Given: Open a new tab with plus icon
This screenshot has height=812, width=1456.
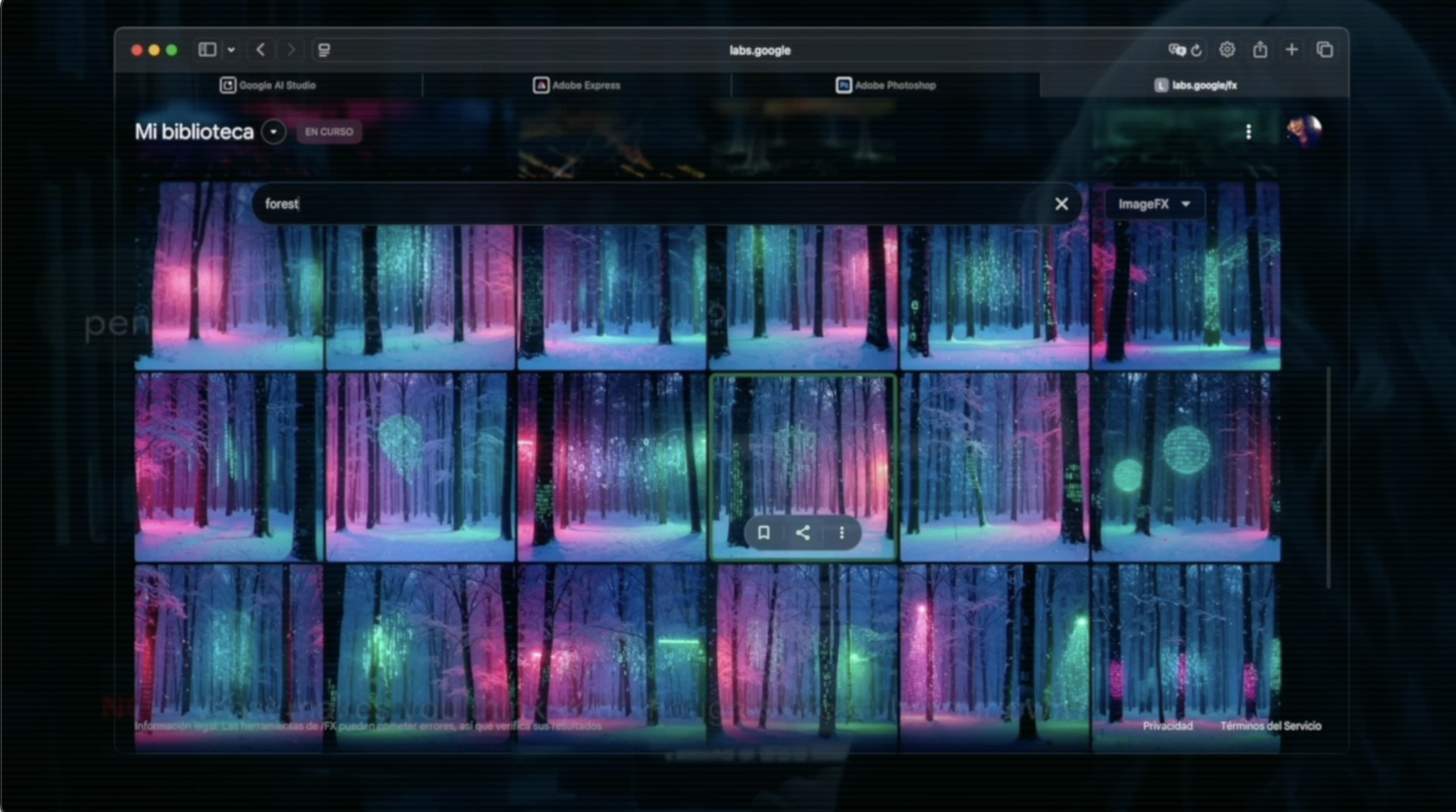Looking at the screenshot, I should tap(1292, 50).
